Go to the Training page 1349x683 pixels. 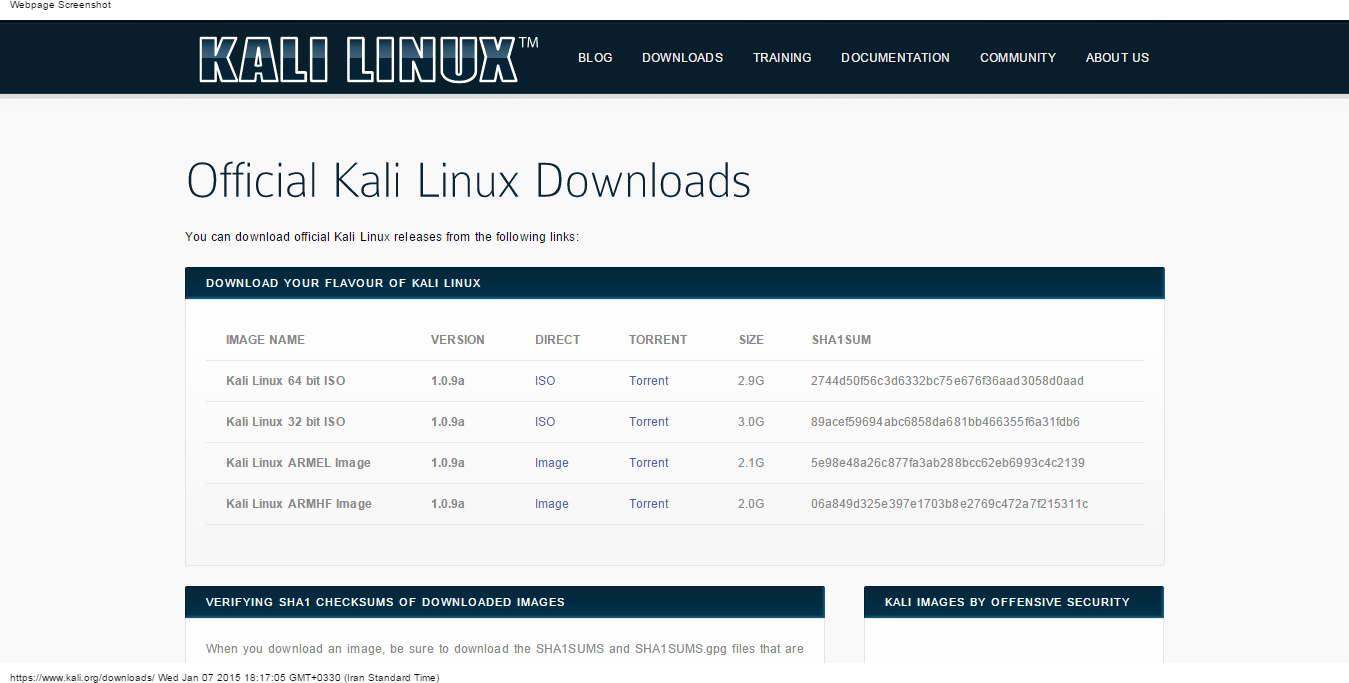click(x=782, y=58)
